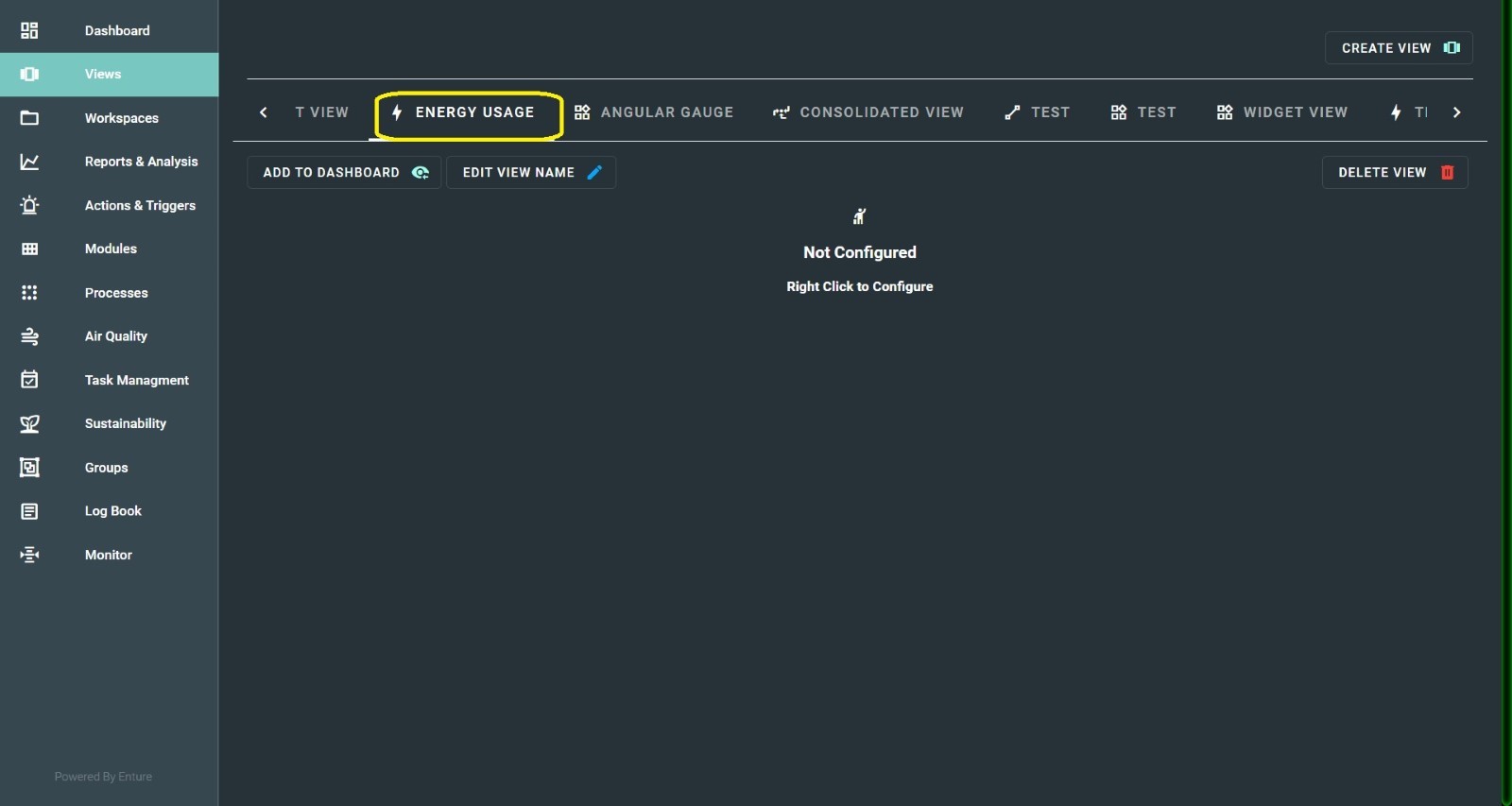The height and width of the screenshot is (806, 1512).
Task: Click the Views carousel icon in sidebar
Action: [29, 74]
